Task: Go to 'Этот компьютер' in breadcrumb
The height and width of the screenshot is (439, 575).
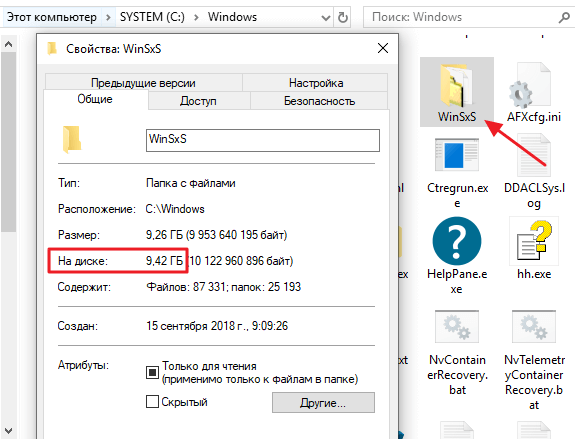Action: click(x=52, y=17)
